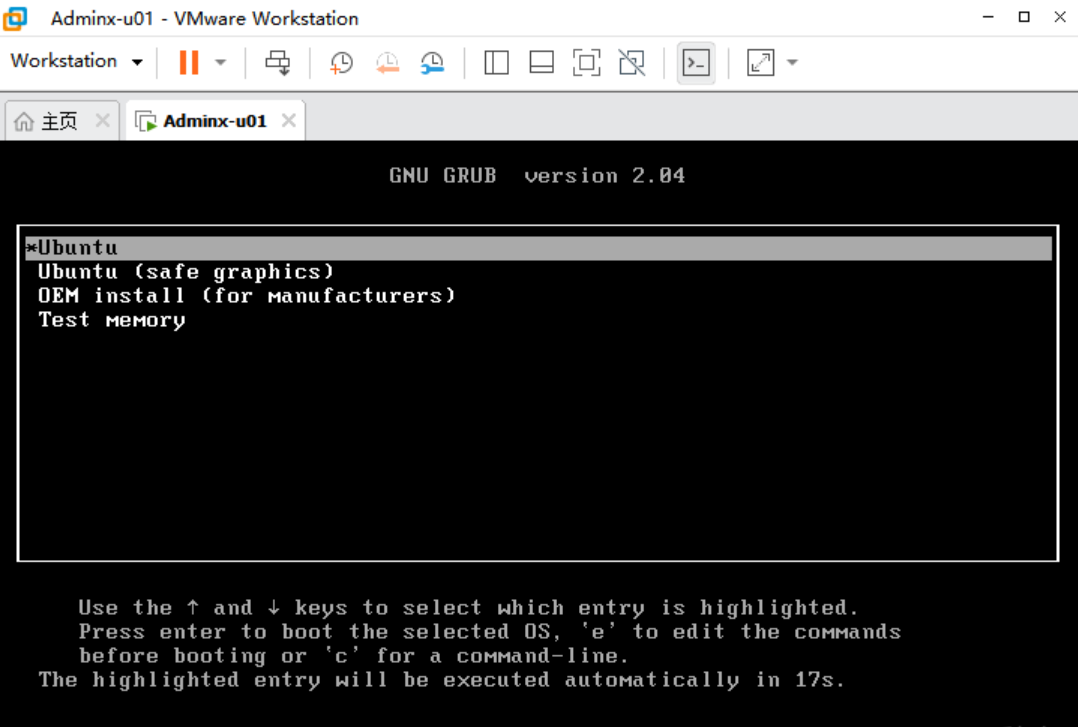This screenshot has width=1078, height=727.
Task: Close the VMware Workstation window
Action: 1060,17
